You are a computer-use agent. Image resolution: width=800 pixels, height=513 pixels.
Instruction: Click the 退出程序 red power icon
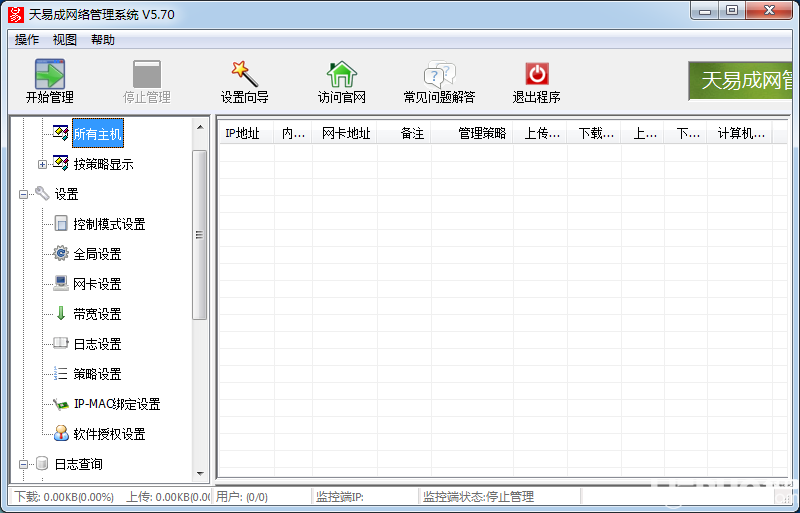click(537, 74)
